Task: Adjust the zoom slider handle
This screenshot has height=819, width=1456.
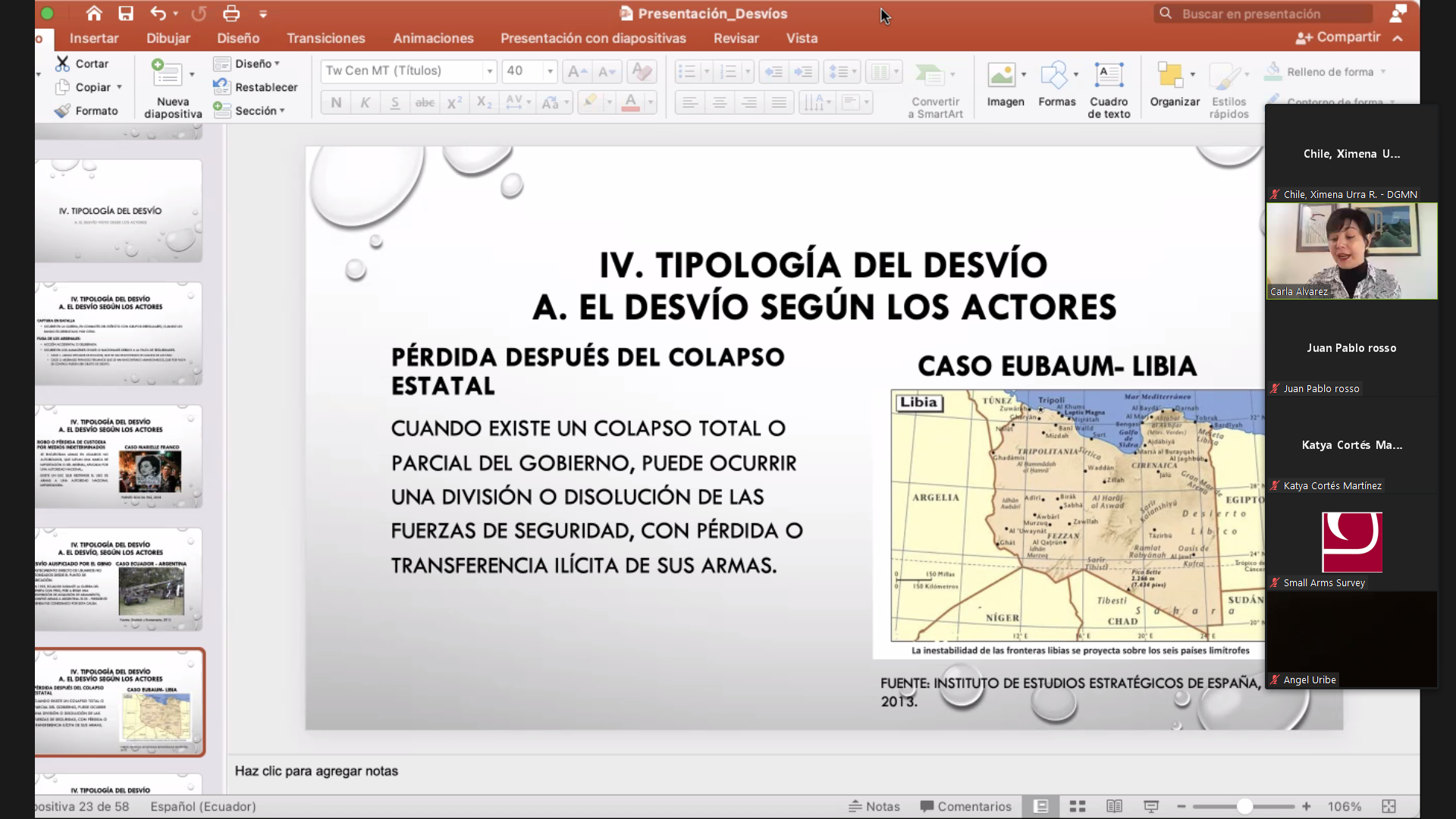Action: (x=1244, y=806)
